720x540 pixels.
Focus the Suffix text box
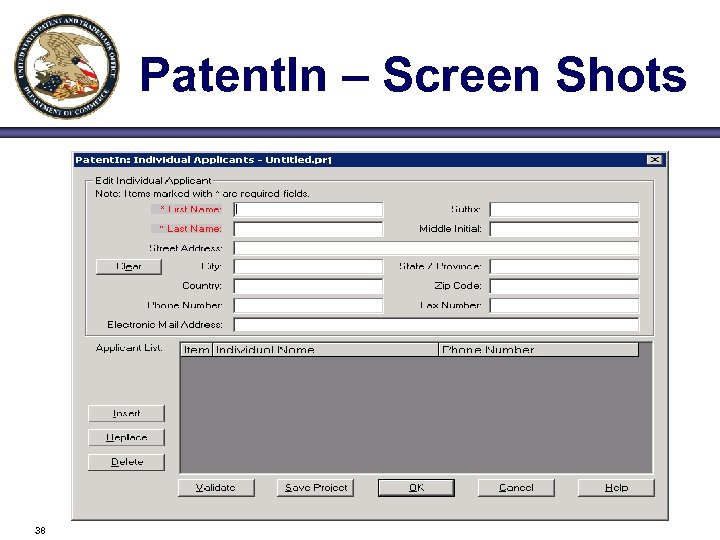point(564,209)
